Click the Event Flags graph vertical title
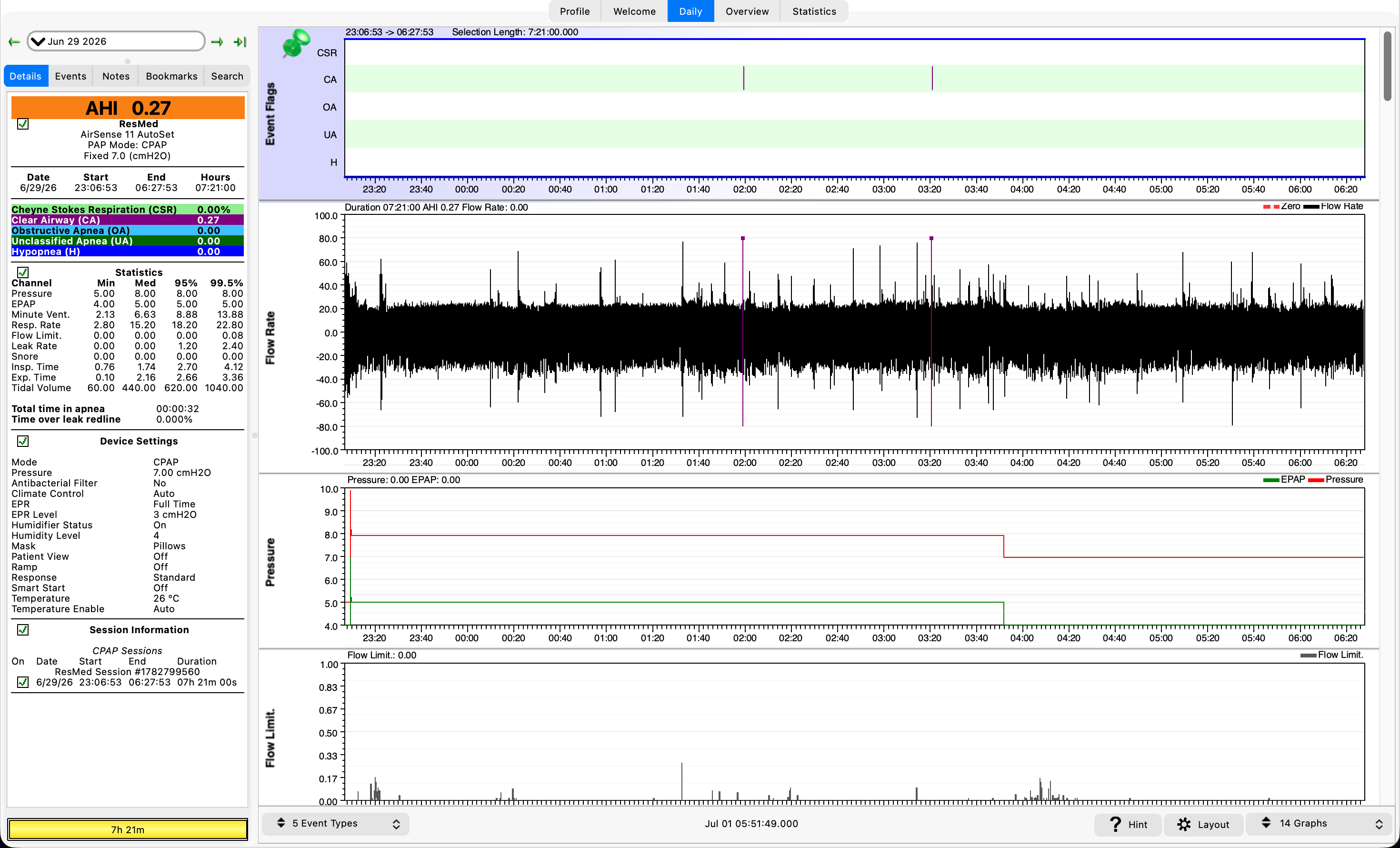The height and width of the screenshot is (848, 1400). (270, 114)
